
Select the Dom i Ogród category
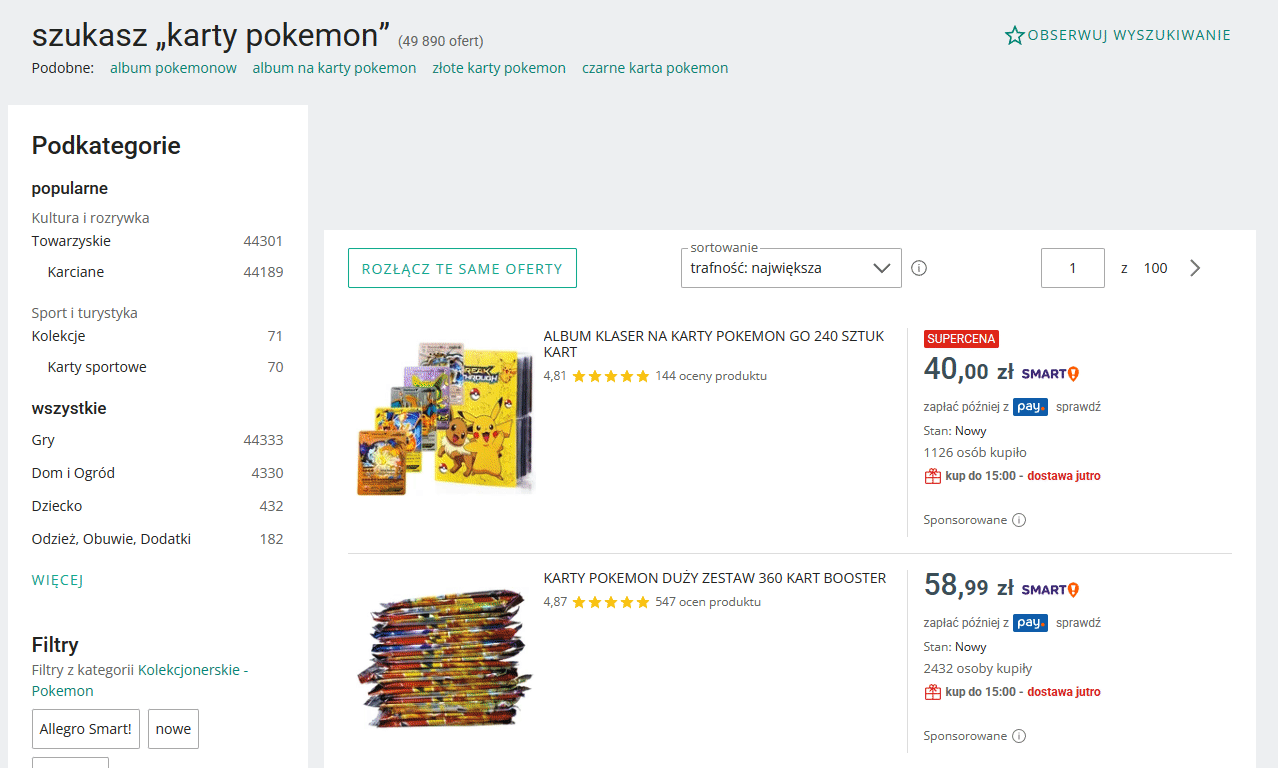(x=66, y=473)
